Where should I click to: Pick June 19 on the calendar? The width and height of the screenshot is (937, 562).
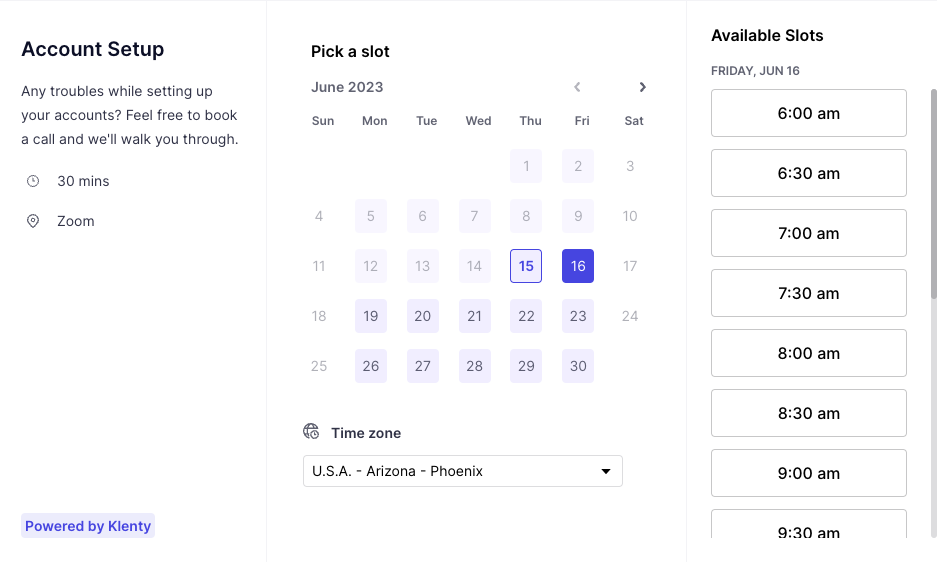371,316
